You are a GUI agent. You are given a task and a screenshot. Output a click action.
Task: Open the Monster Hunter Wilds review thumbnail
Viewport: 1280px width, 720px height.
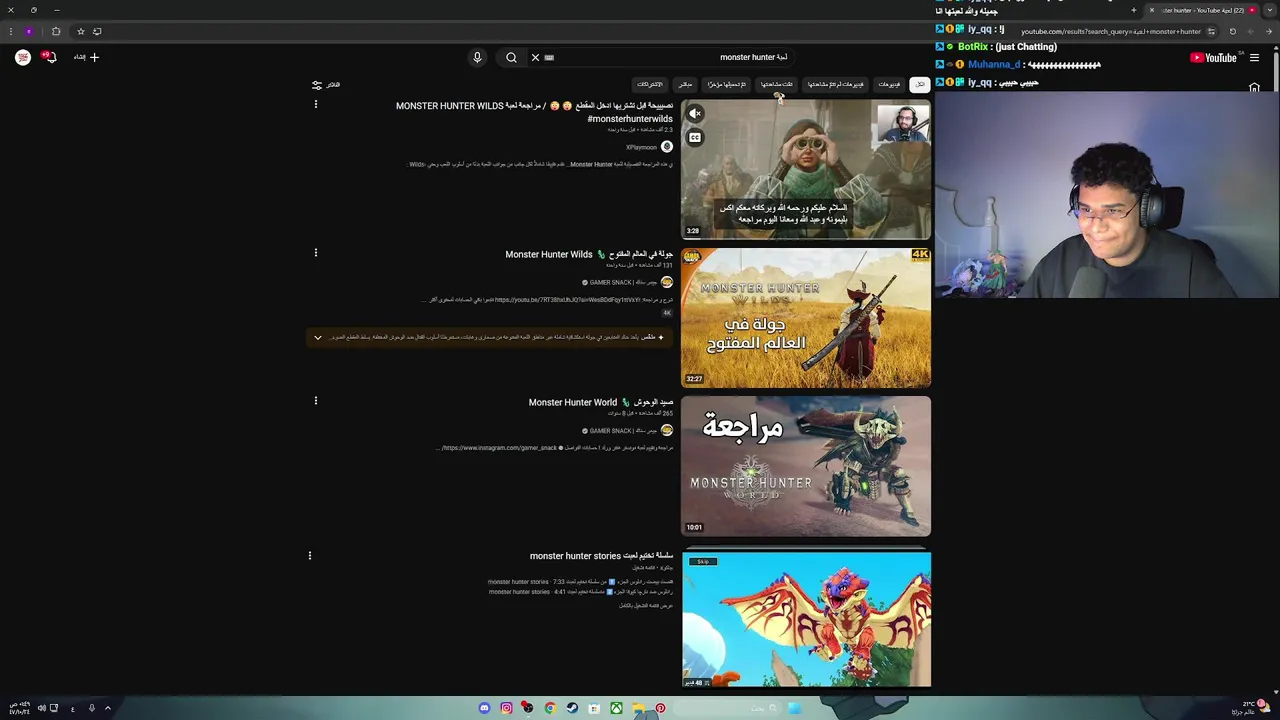[x=806, y=169]
